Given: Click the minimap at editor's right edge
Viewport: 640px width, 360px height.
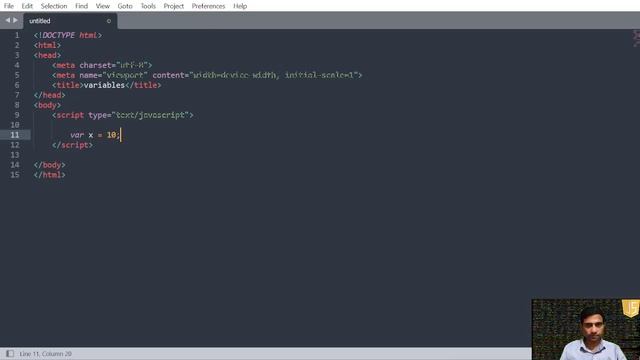Looking at the screenshot, I should (x=636, y=39).
